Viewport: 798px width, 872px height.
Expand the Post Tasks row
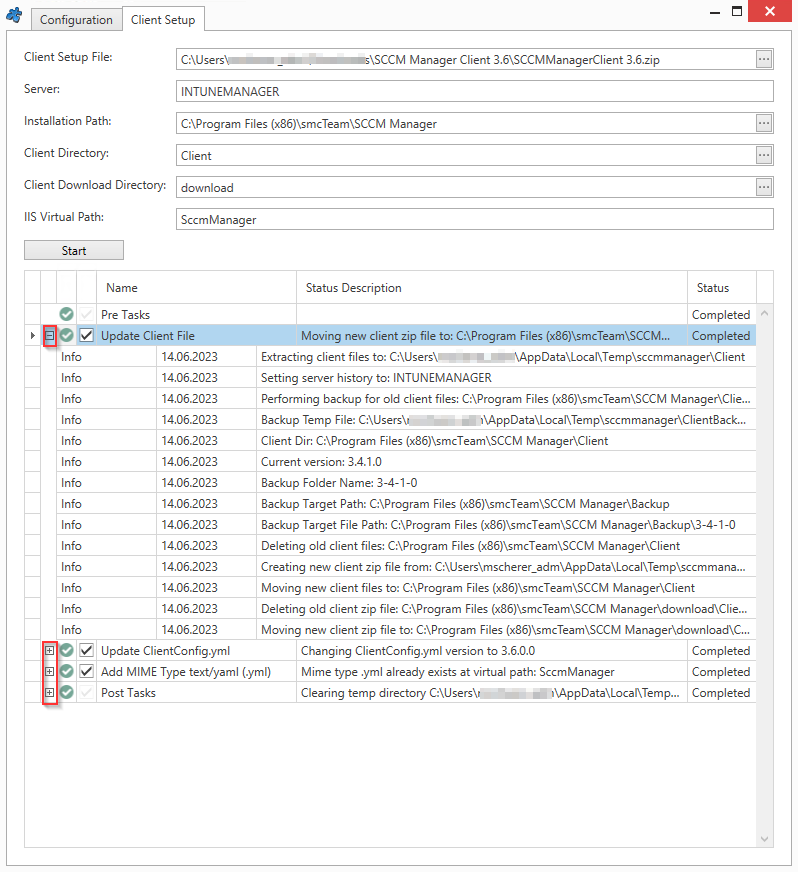coord(49,693)
